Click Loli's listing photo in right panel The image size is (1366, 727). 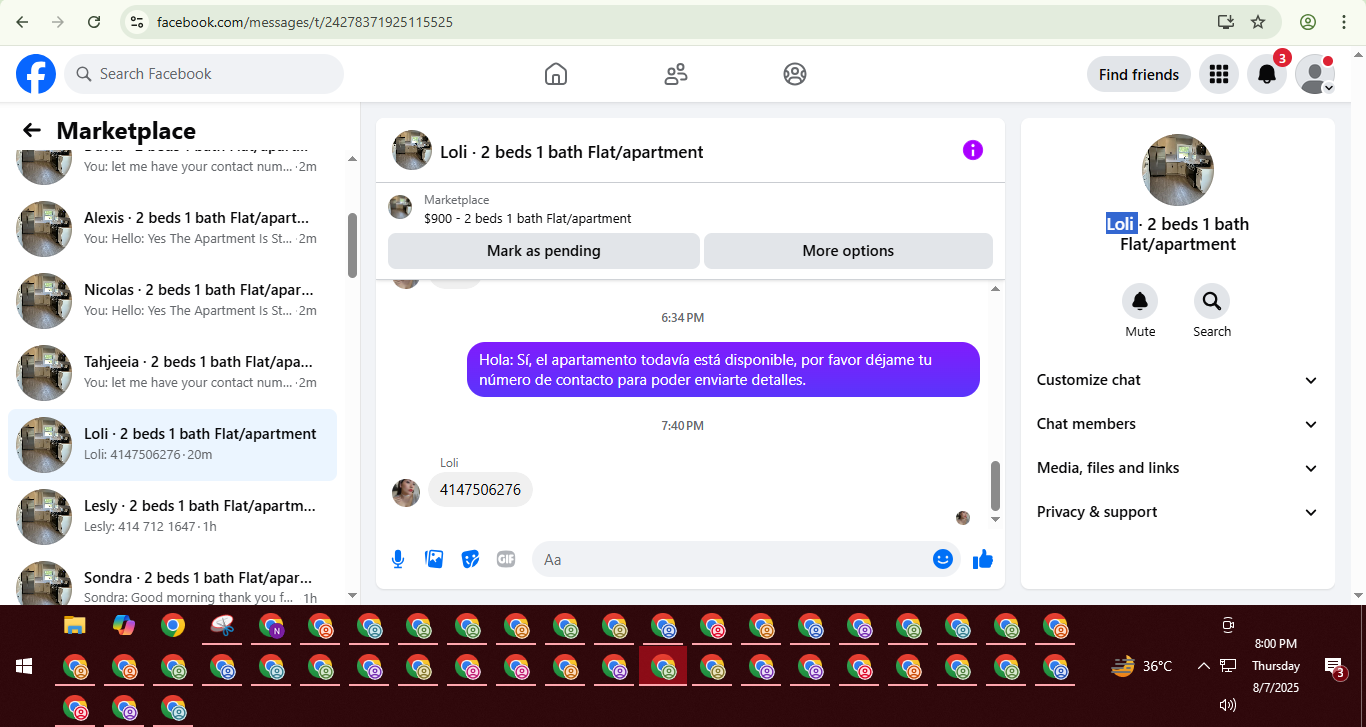pos(1178,170)
